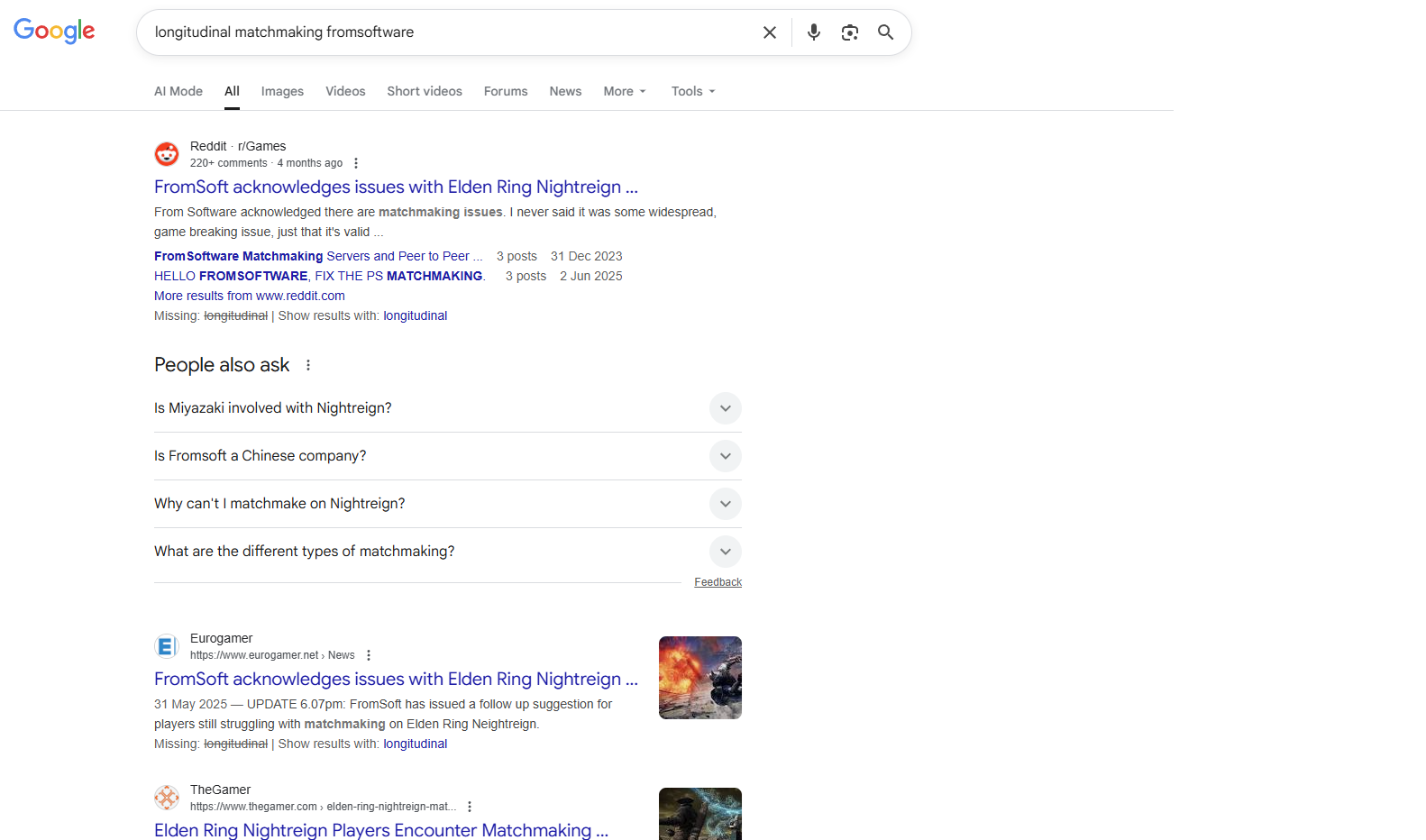Switch to AI Mode tab
Image resolution: width=1426 pixels, height=840 pixels.
pos(178,91)
